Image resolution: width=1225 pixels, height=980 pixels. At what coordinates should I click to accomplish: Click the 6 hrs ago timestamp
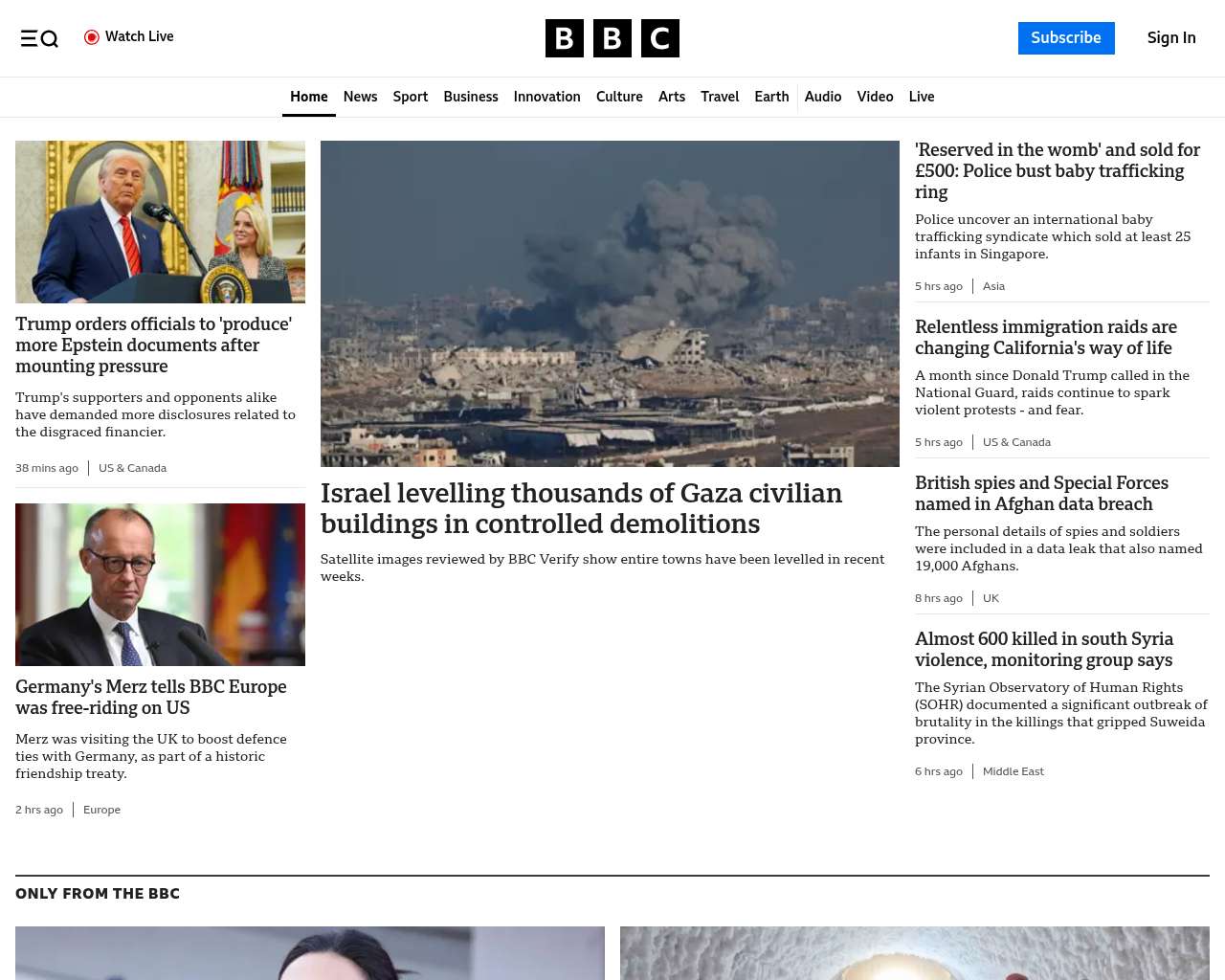click(939, 771)
